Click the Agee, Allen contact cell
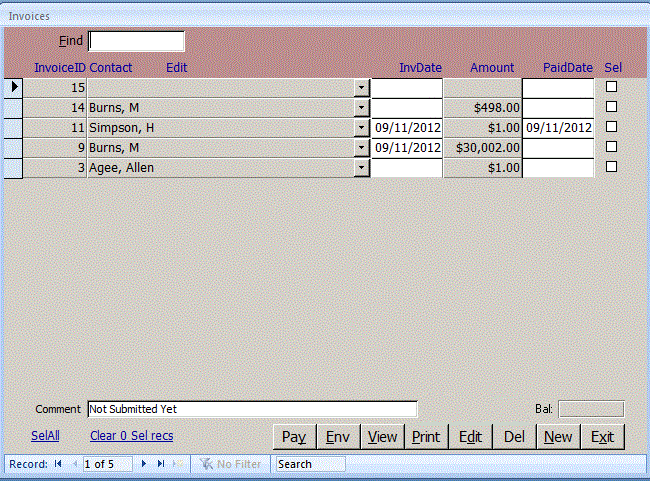Screen dimensions: 650x481 [221, 168]
